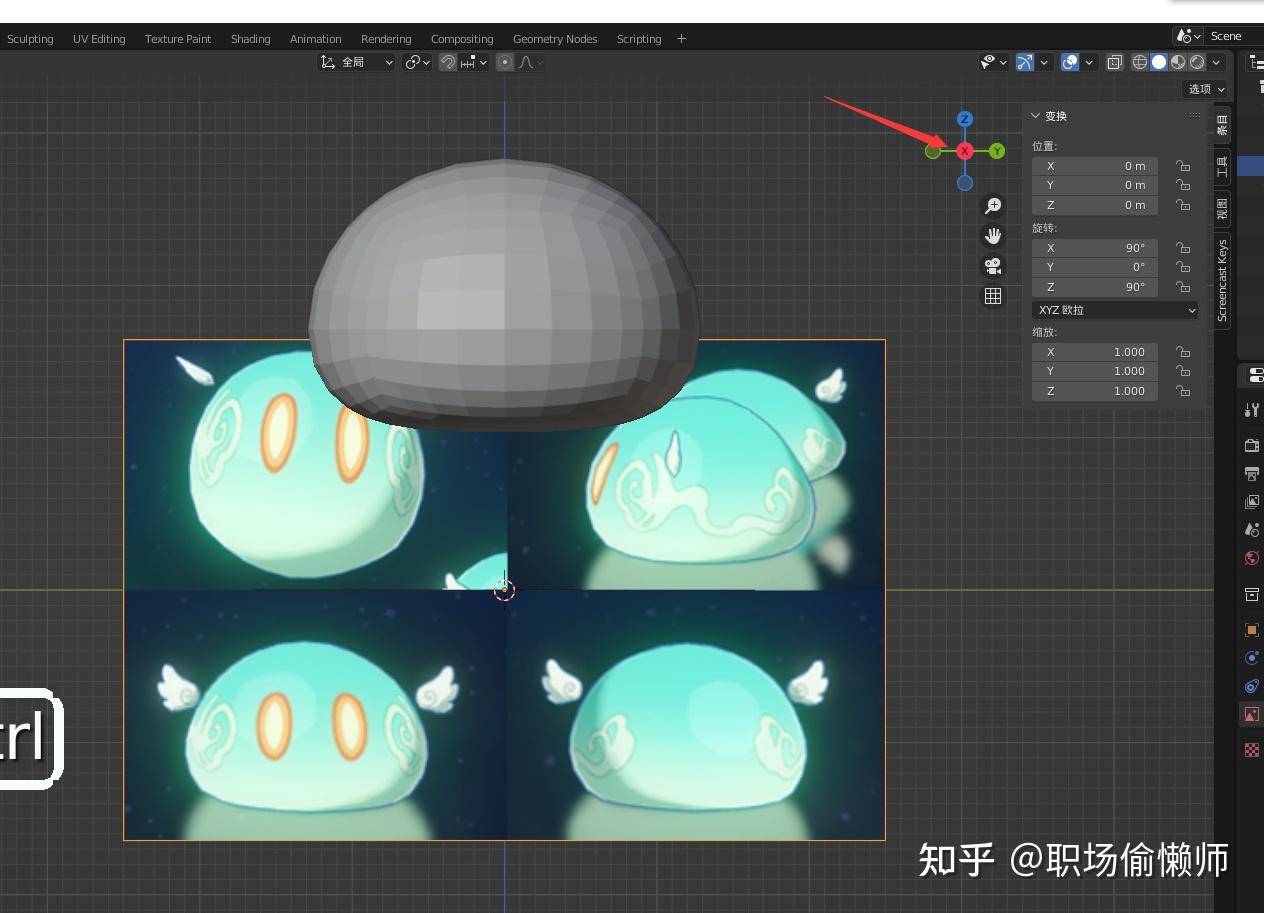Add new workspace plus button
Screen dimensions: 1264x913
tap(681, 39)
